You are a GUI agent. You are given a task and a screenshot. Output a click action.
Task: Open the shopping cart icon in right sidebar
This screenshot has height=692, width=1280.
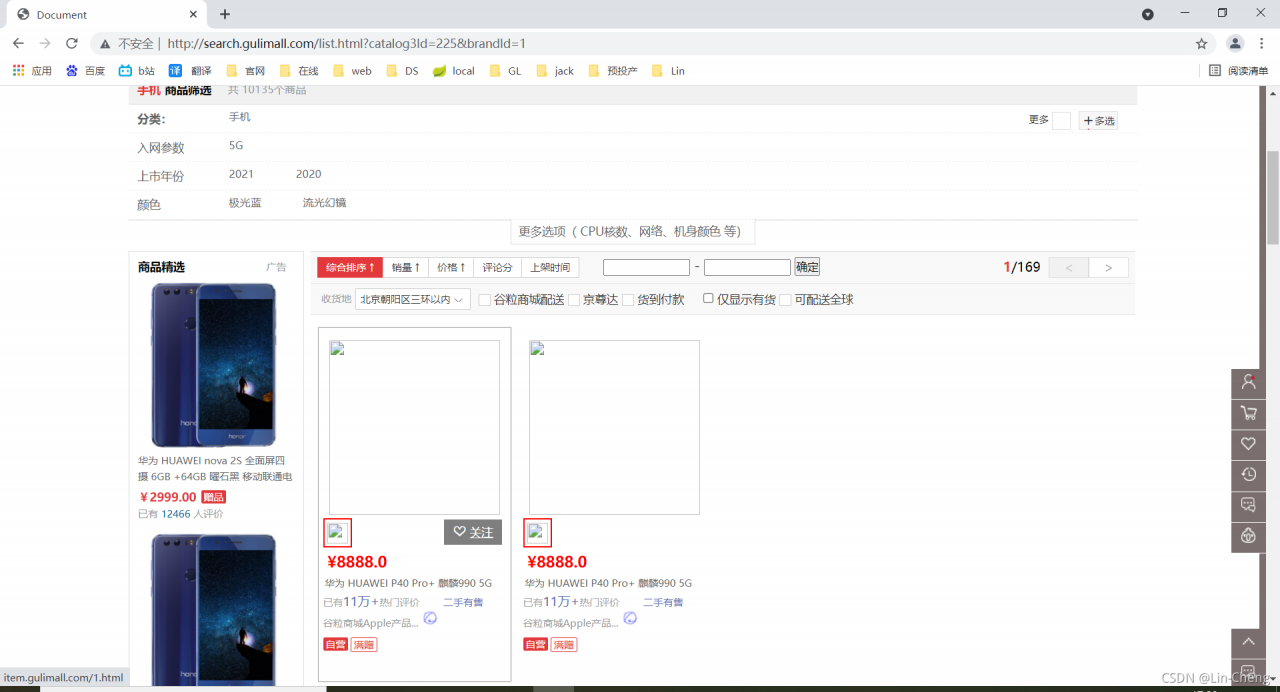pyautogui.click(x=1248, y=413)
